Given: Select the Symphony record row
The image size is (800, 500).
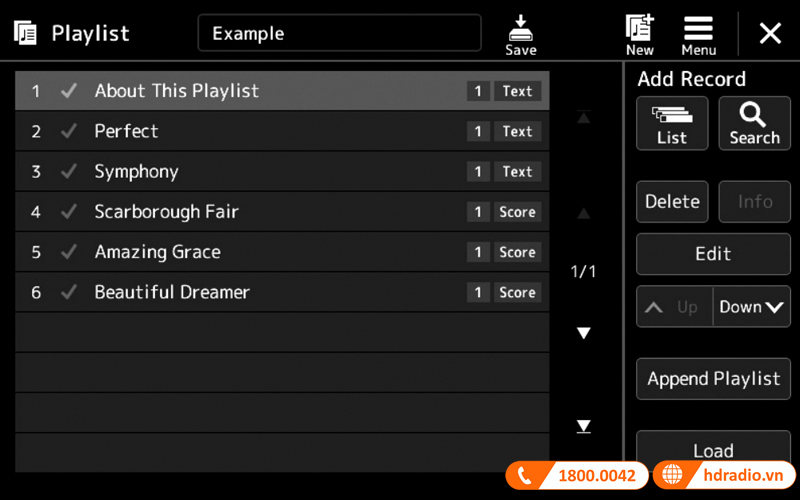Looking at the screenshot, I should 282,171.
